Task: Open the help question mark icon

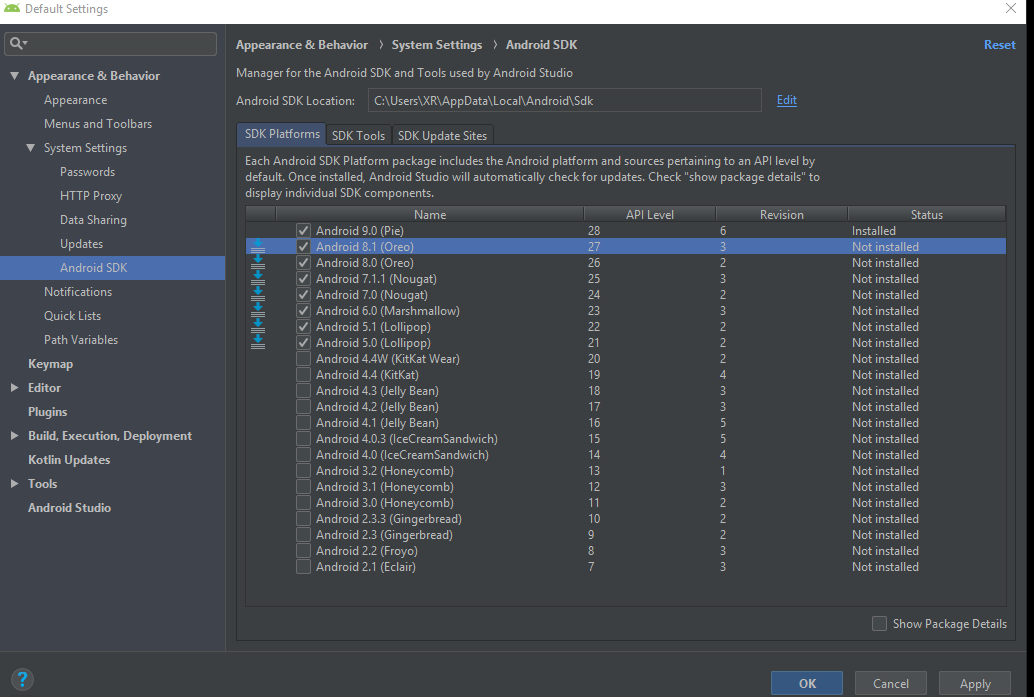Action: click(x=22, y=679)
